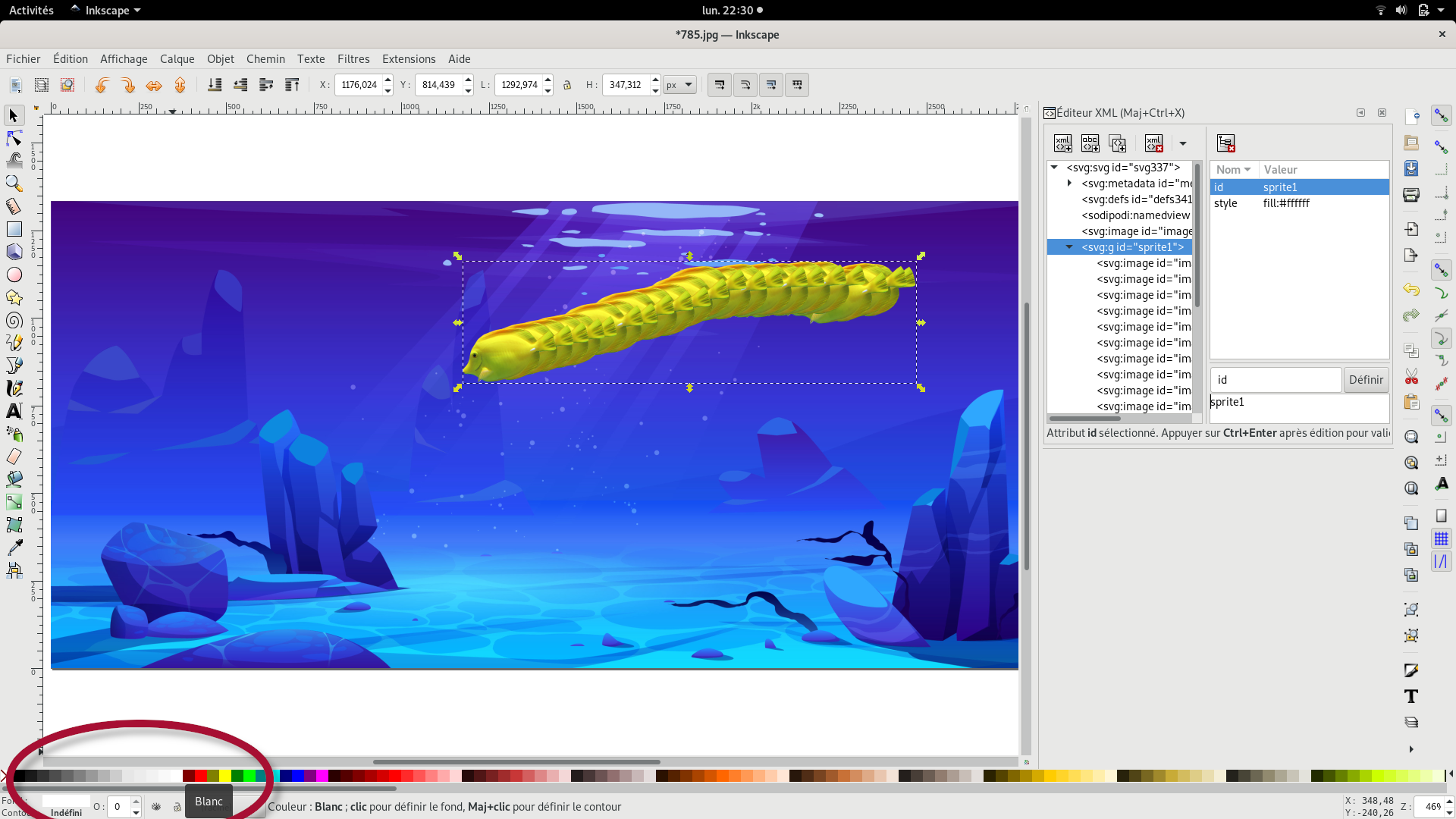This screenshot has height=819, width=1456.
Task: Open the px units dropdown
Action: (679, 85)
